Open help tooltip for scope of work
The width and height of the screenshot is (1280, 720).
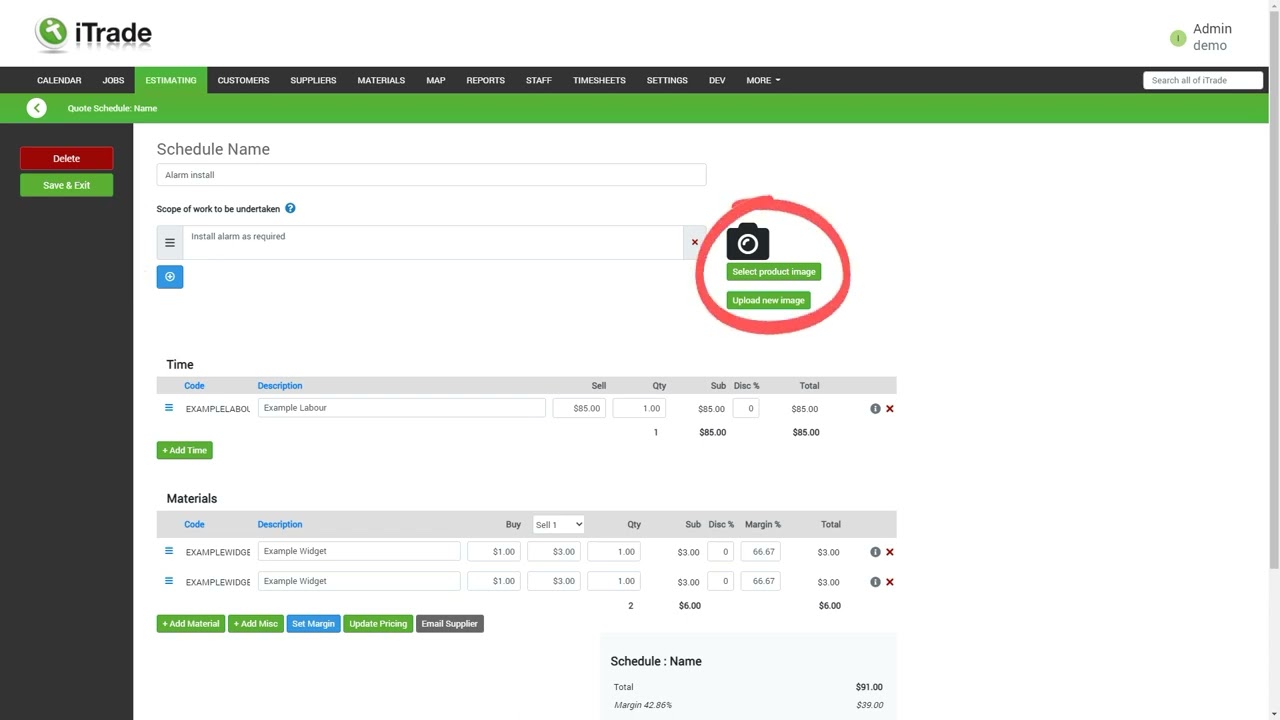pos(290,209)
